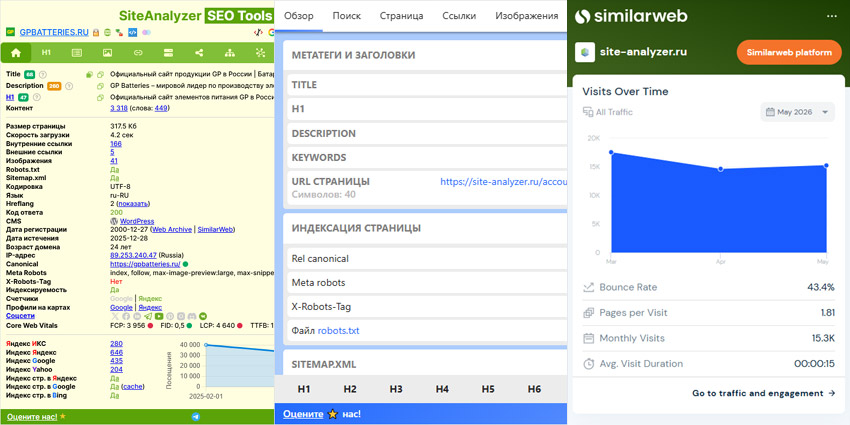Click the help icon in the H1 row
Image resolution: width=850 pixels, height=425 pixels.
coord(37,98)
